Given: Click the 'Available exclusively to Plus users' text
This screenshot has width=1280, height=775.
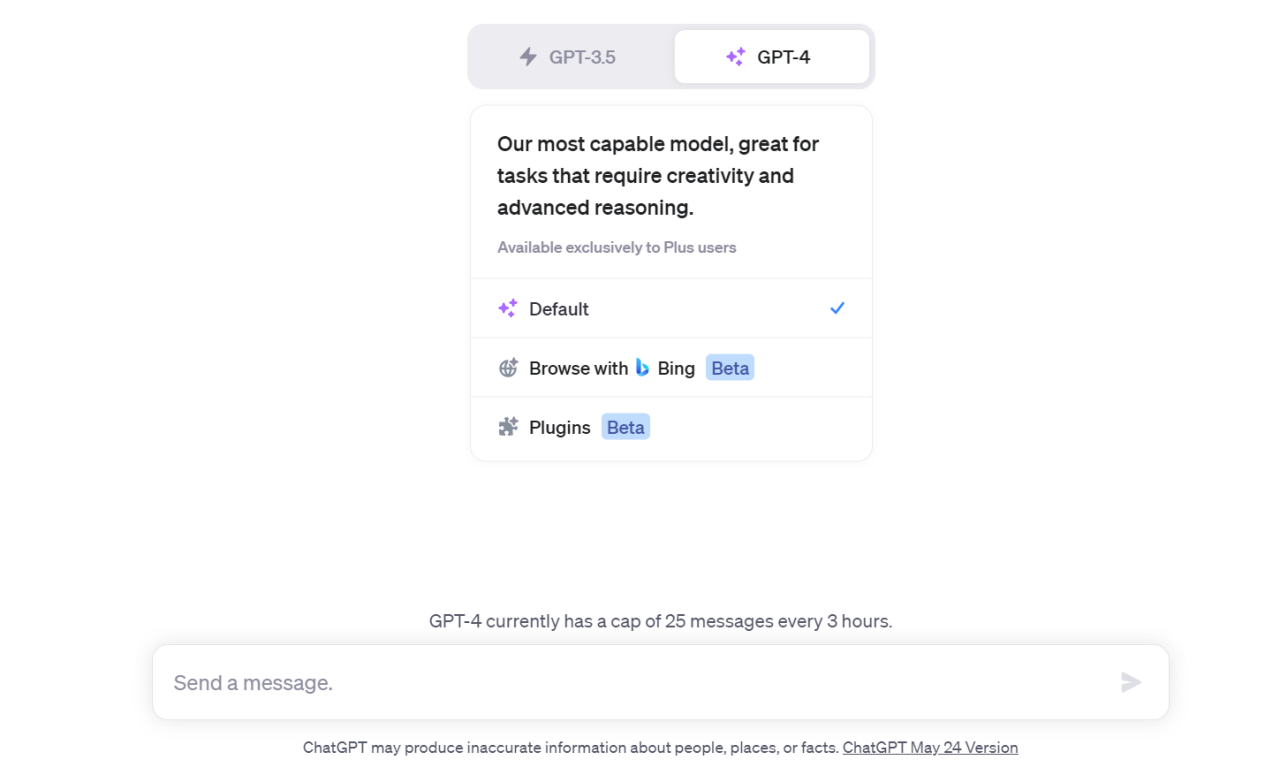Looking at the screenshot, I should [x=616, y=247].
